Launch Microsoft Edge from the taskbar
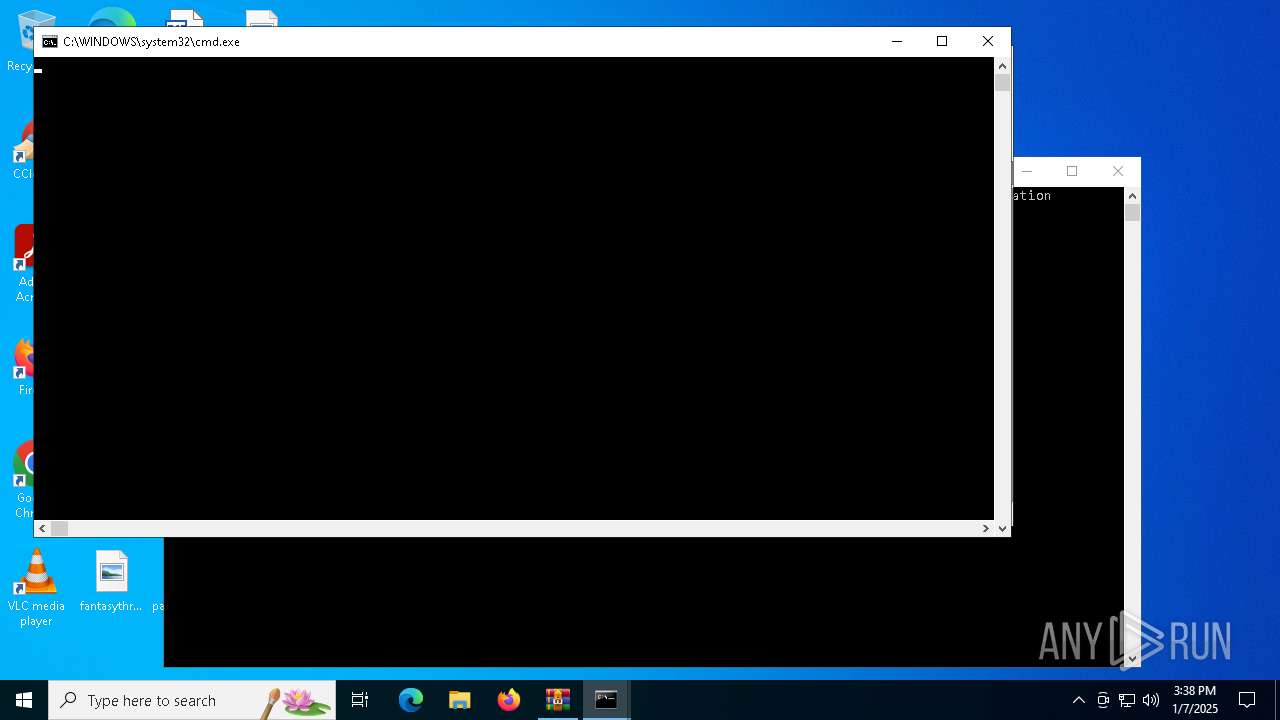This screenshot has width=1280, height=720. 411,700
